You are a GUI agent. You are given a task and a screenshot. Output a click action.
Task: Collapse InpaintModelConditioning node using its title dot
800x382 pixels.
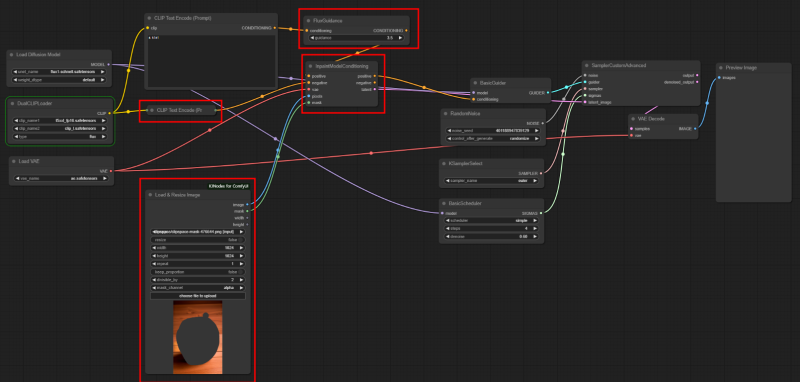[310, 66]
